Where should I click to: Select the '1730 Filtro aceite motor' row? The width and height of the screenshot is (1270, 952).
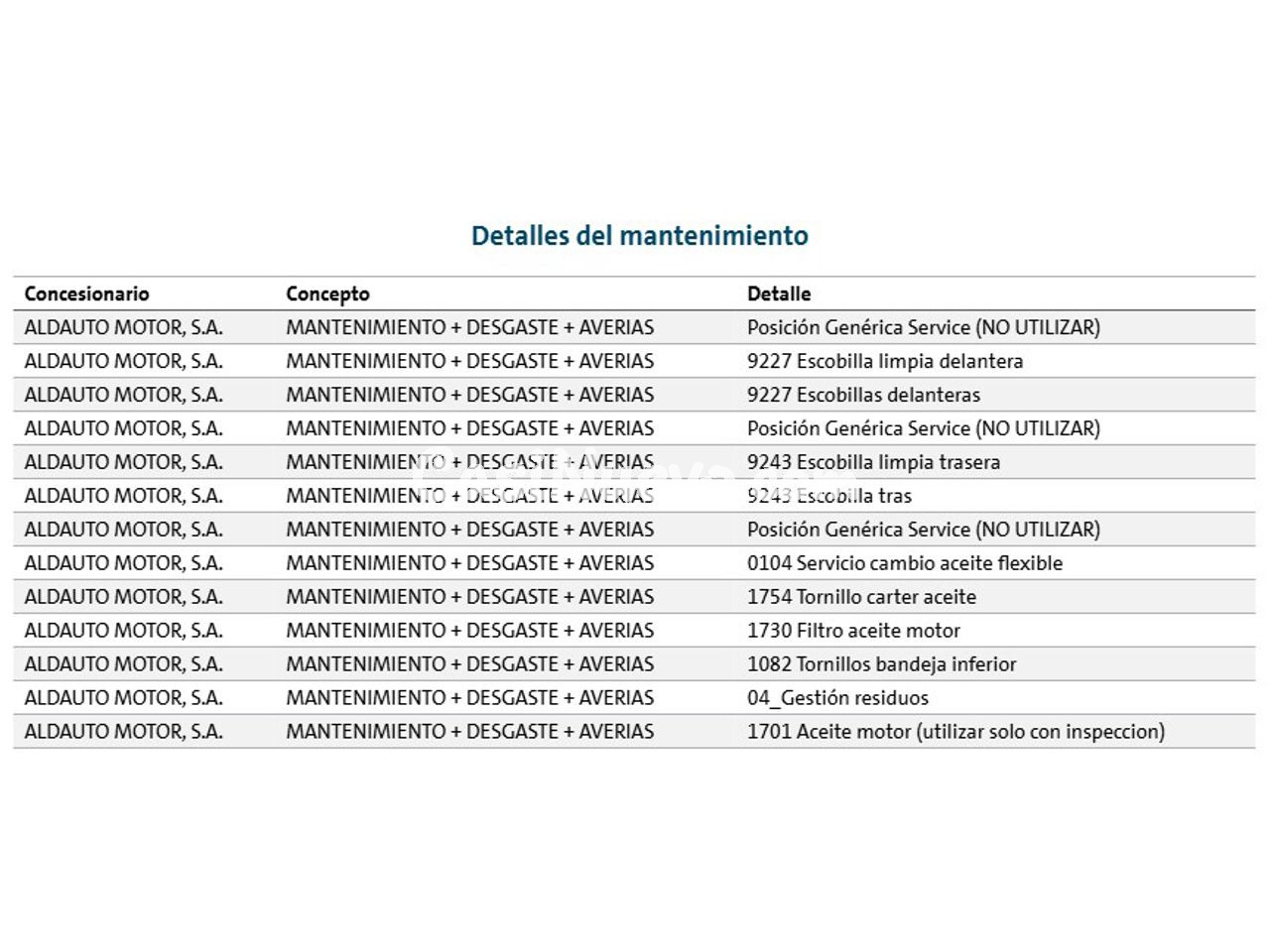(x=853, y=631)
